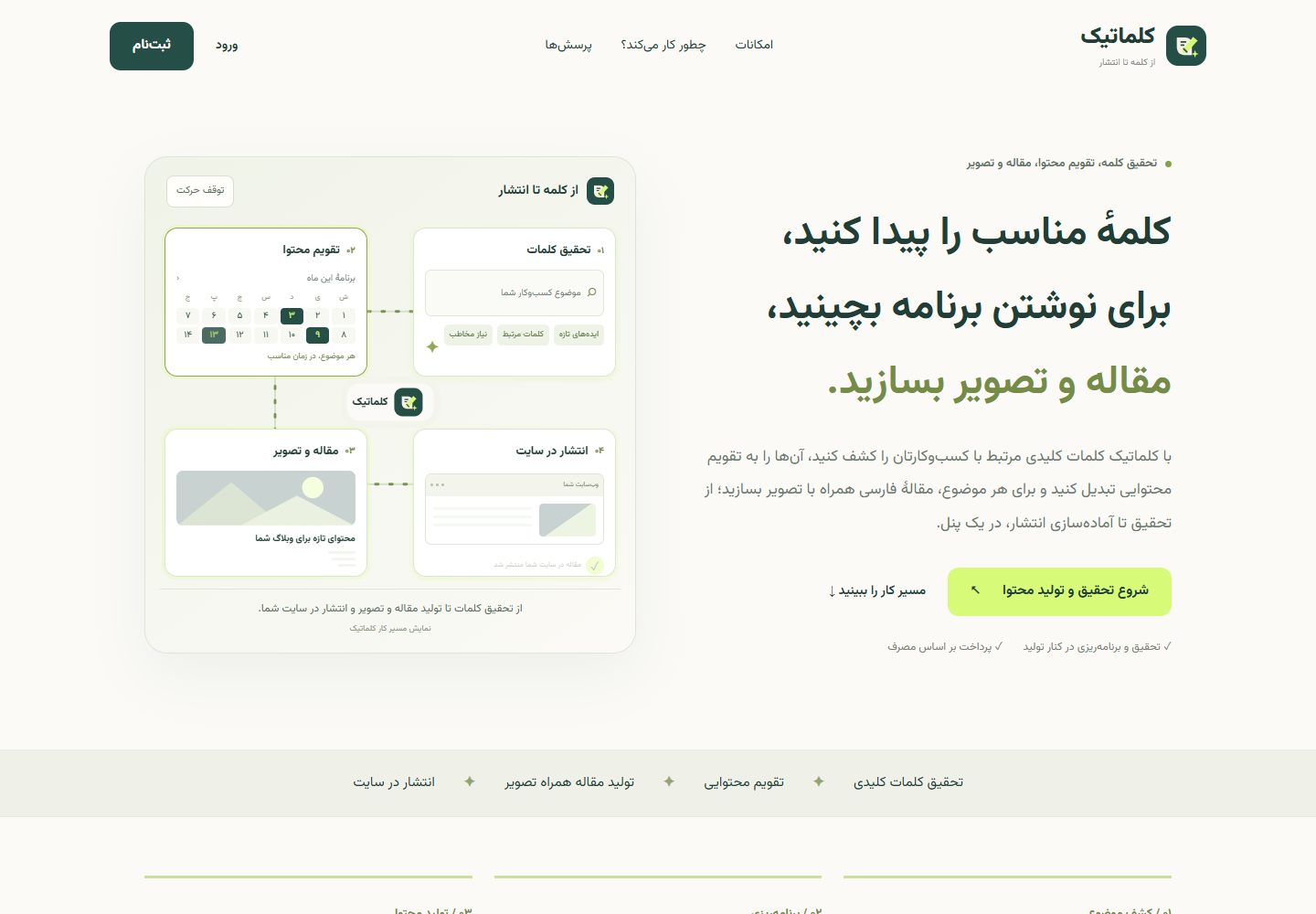Click the ورود login link
This screenshot has height=914, width=1316.
(227, 45)
